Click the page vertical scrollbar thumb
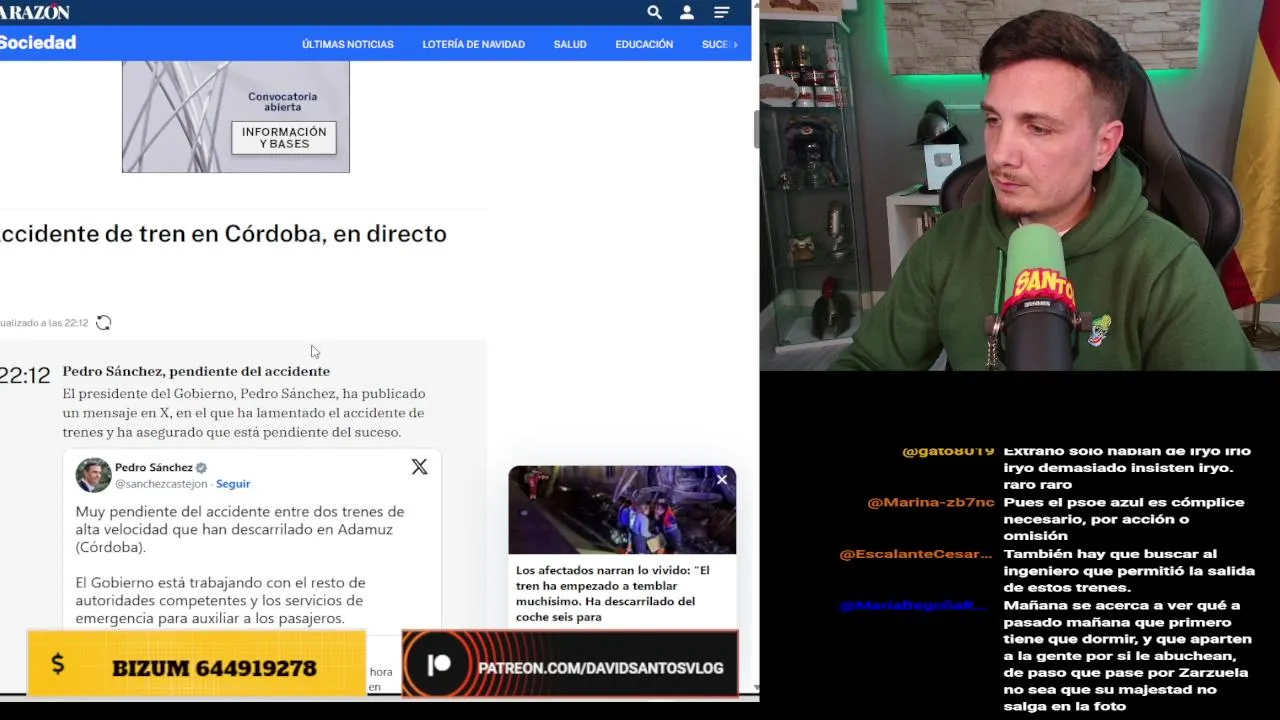Screen dimensions: 1280x720 pos(756,130)
